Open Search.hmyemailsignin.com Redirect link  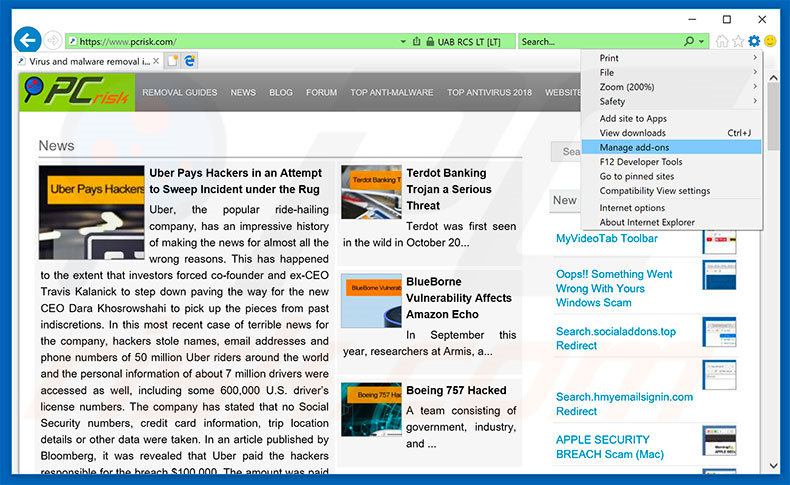pyautogui.click(x=624, y=404)
